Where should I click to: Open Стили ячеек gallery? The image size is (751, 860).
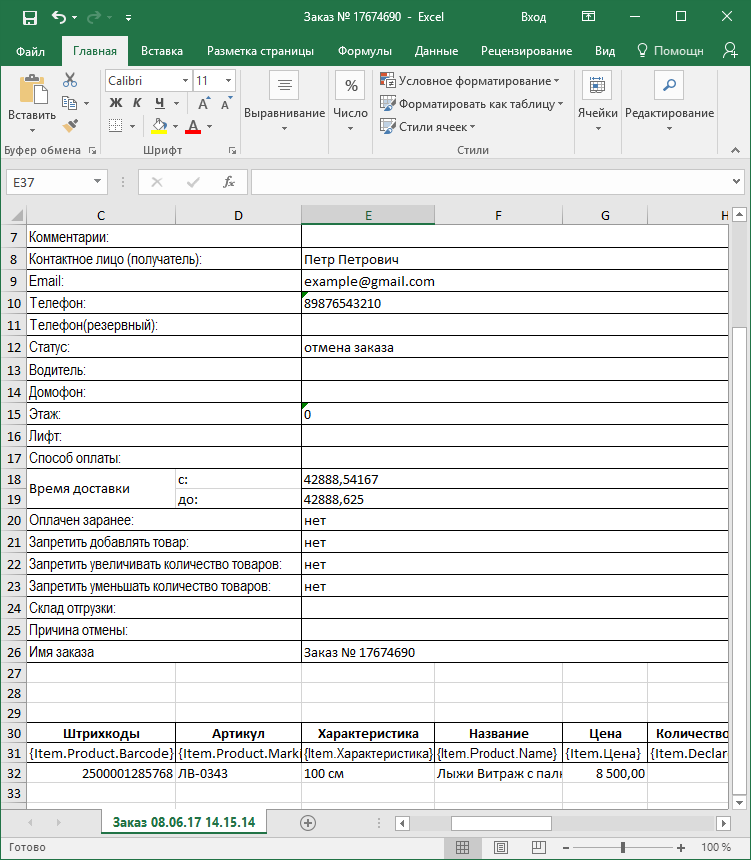point(427,127)
